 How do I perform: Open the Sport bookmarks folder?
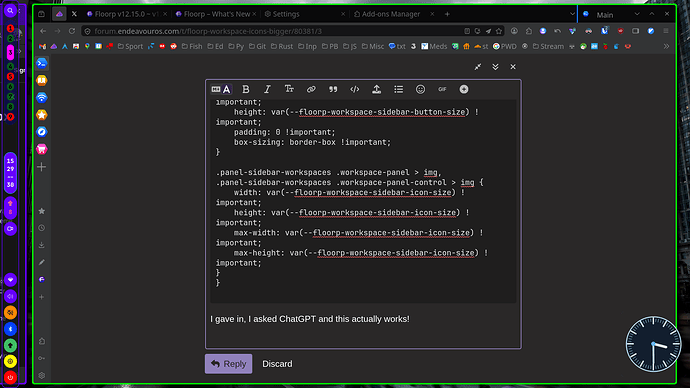pos(130,46)
